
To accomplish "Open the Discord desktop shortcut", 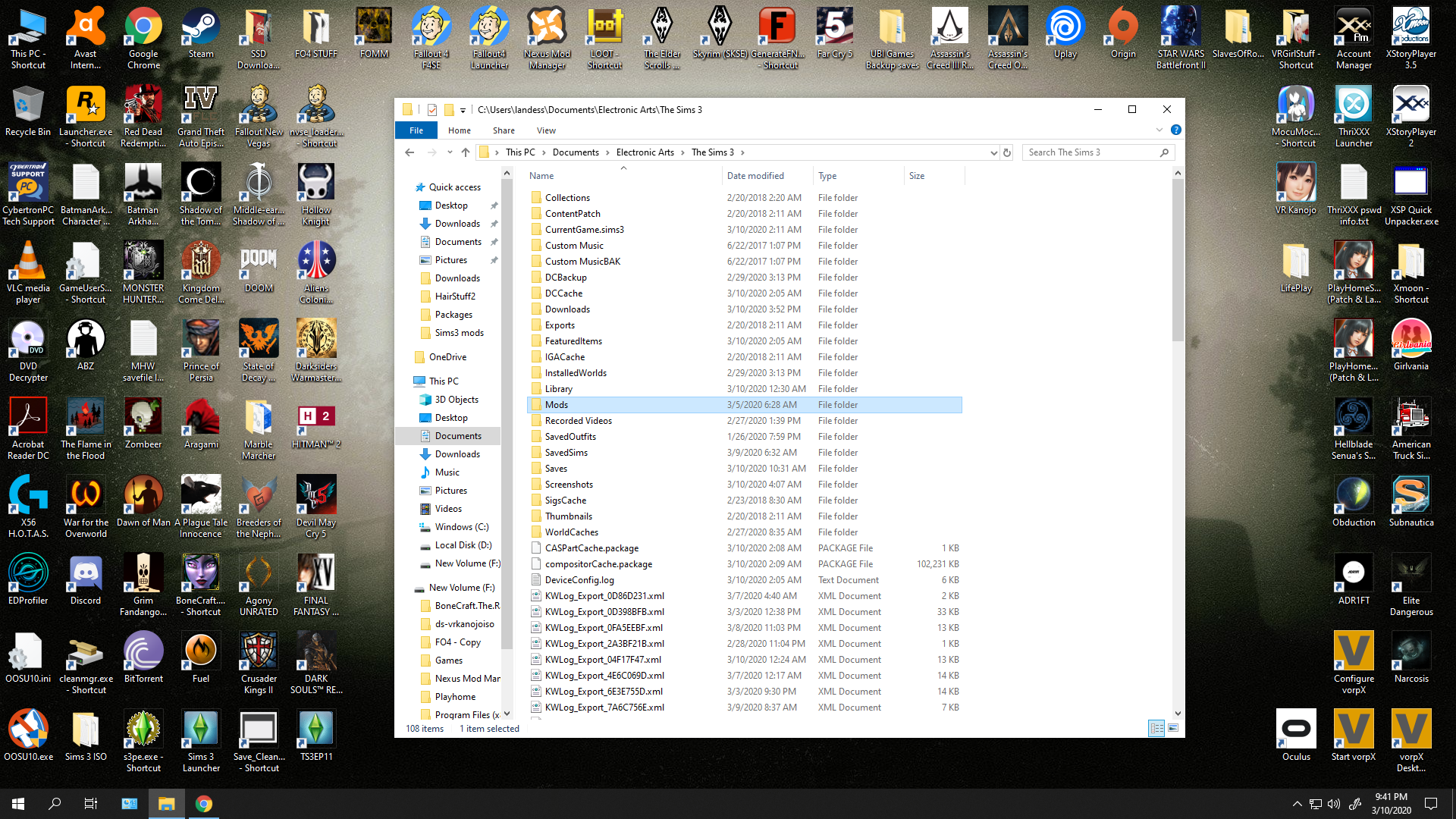I will pos(86,581).
